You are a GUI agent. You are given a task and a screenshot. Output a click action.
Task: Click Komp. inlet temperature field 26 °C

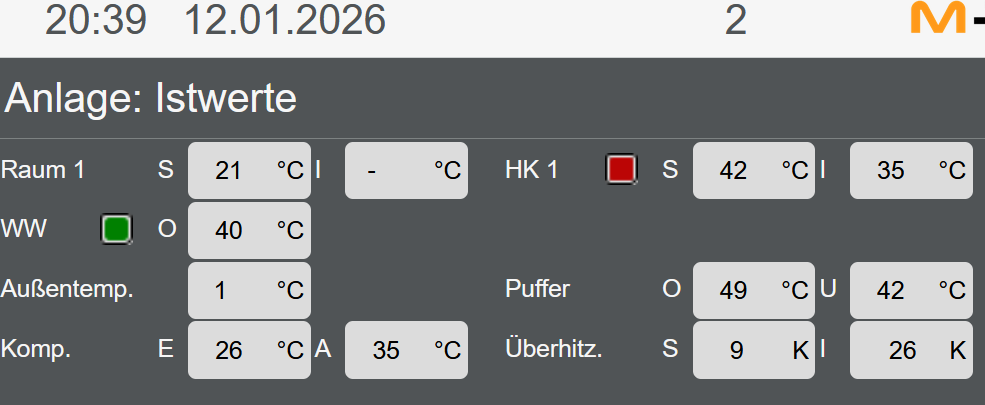click(x=249, y=350)
